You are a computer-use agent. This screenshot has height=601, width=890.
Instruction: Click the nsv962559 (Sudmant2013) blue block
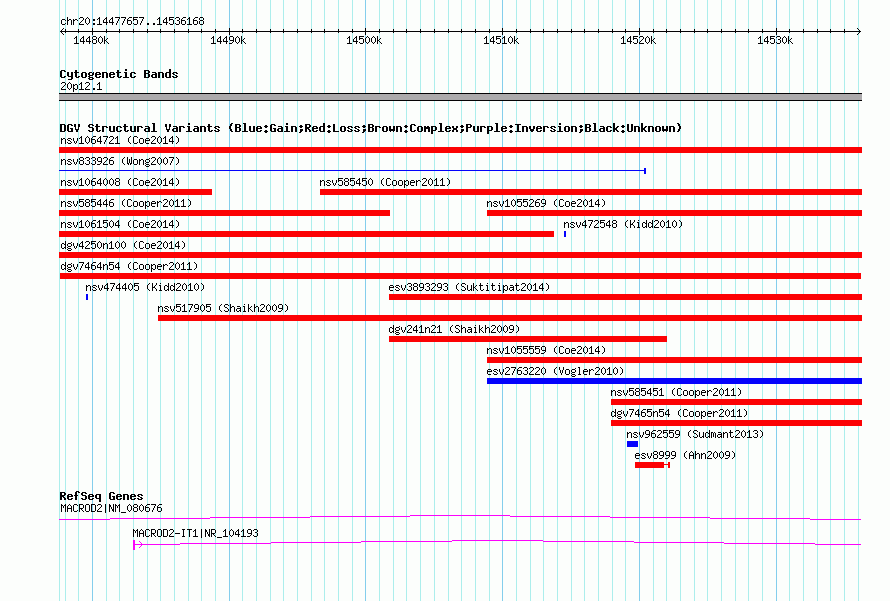(x=632, y=444)
